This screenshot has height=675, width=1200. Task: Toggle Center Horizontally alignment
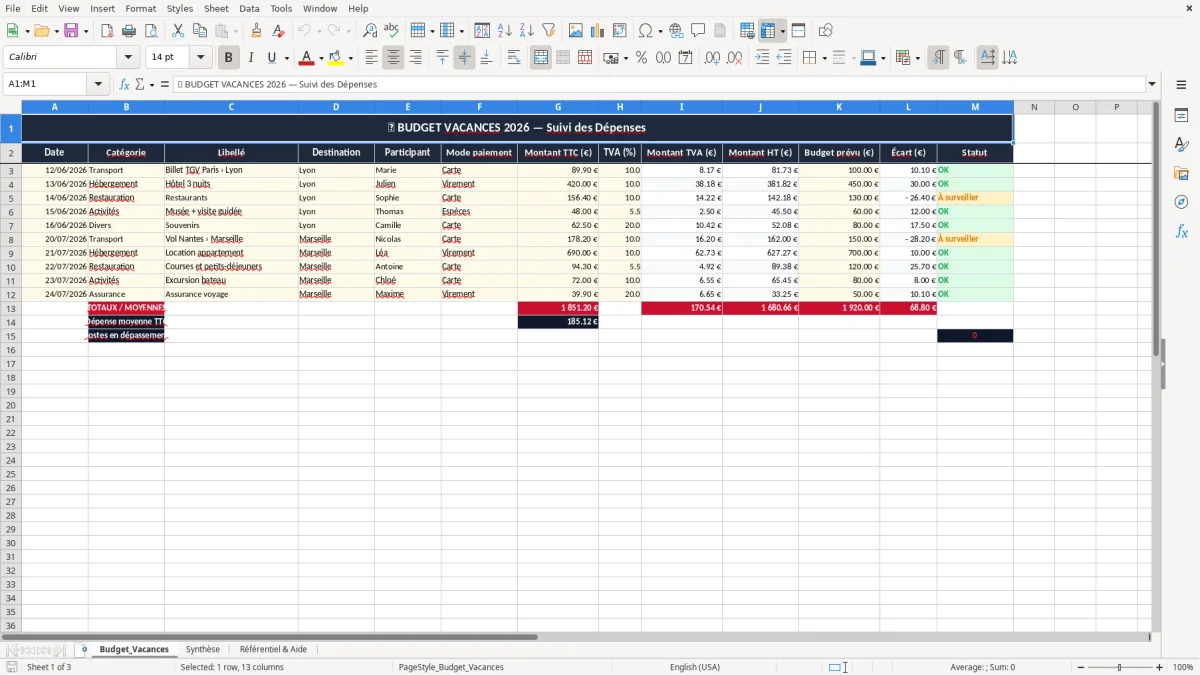[393, 58]
